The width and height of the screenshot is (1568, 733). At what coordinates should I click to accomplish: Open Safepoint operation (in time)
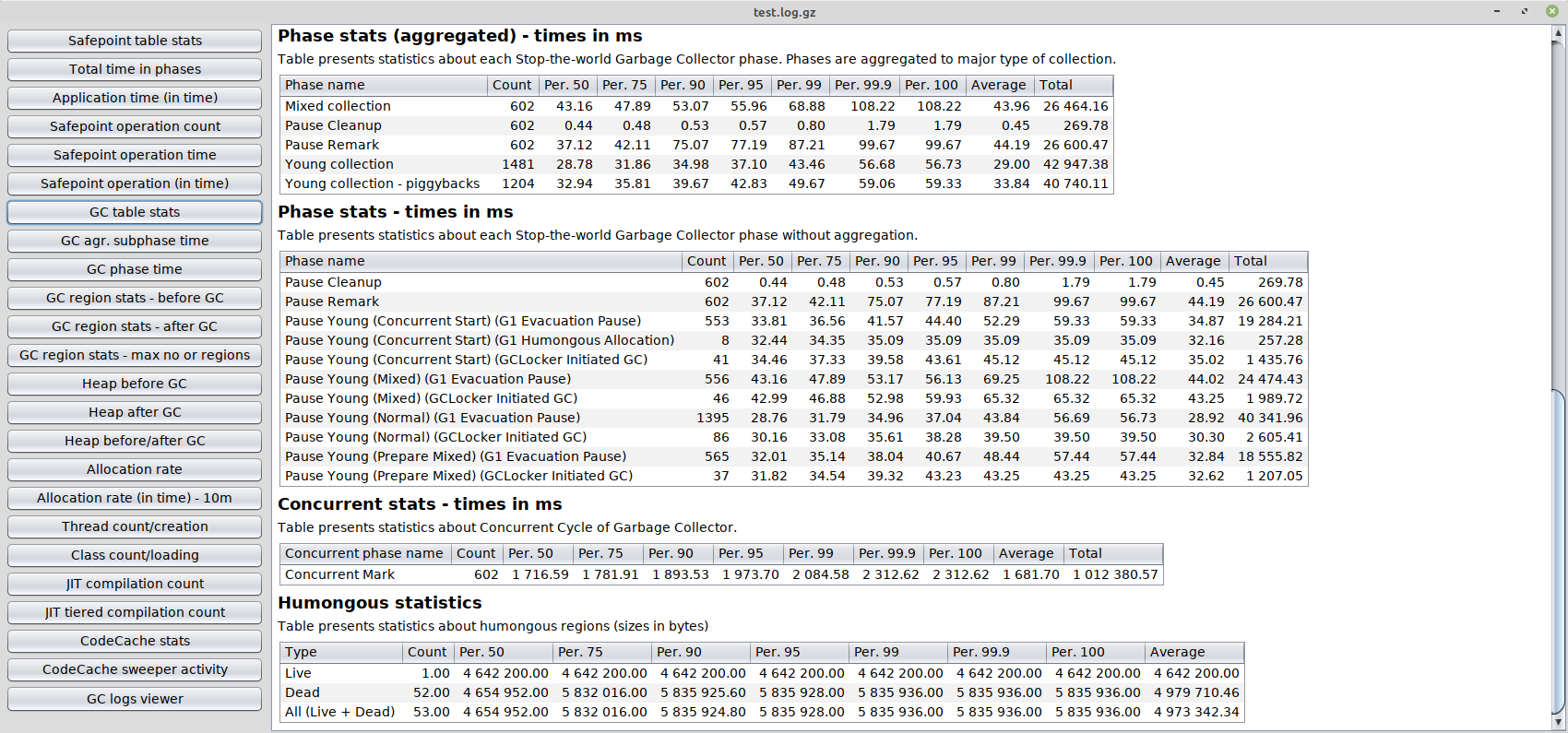pyautogui.click(x=135, y=183)
